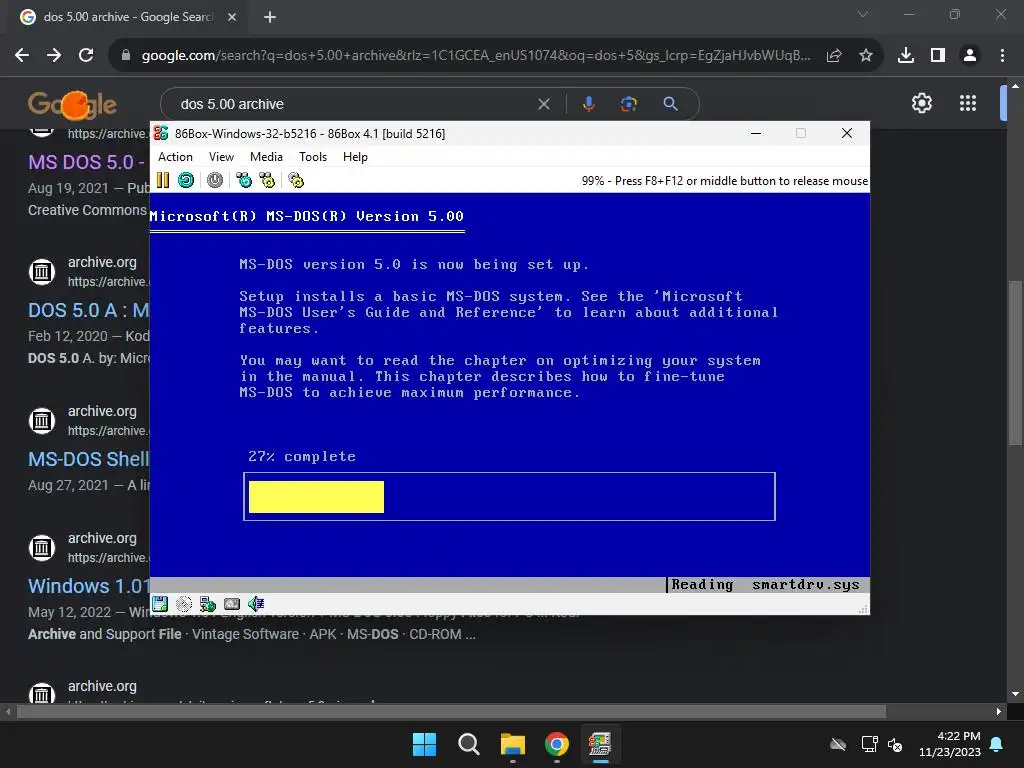Open the Chrome tab search chevron
This screenshot has height=768, width=1024.
863,14
